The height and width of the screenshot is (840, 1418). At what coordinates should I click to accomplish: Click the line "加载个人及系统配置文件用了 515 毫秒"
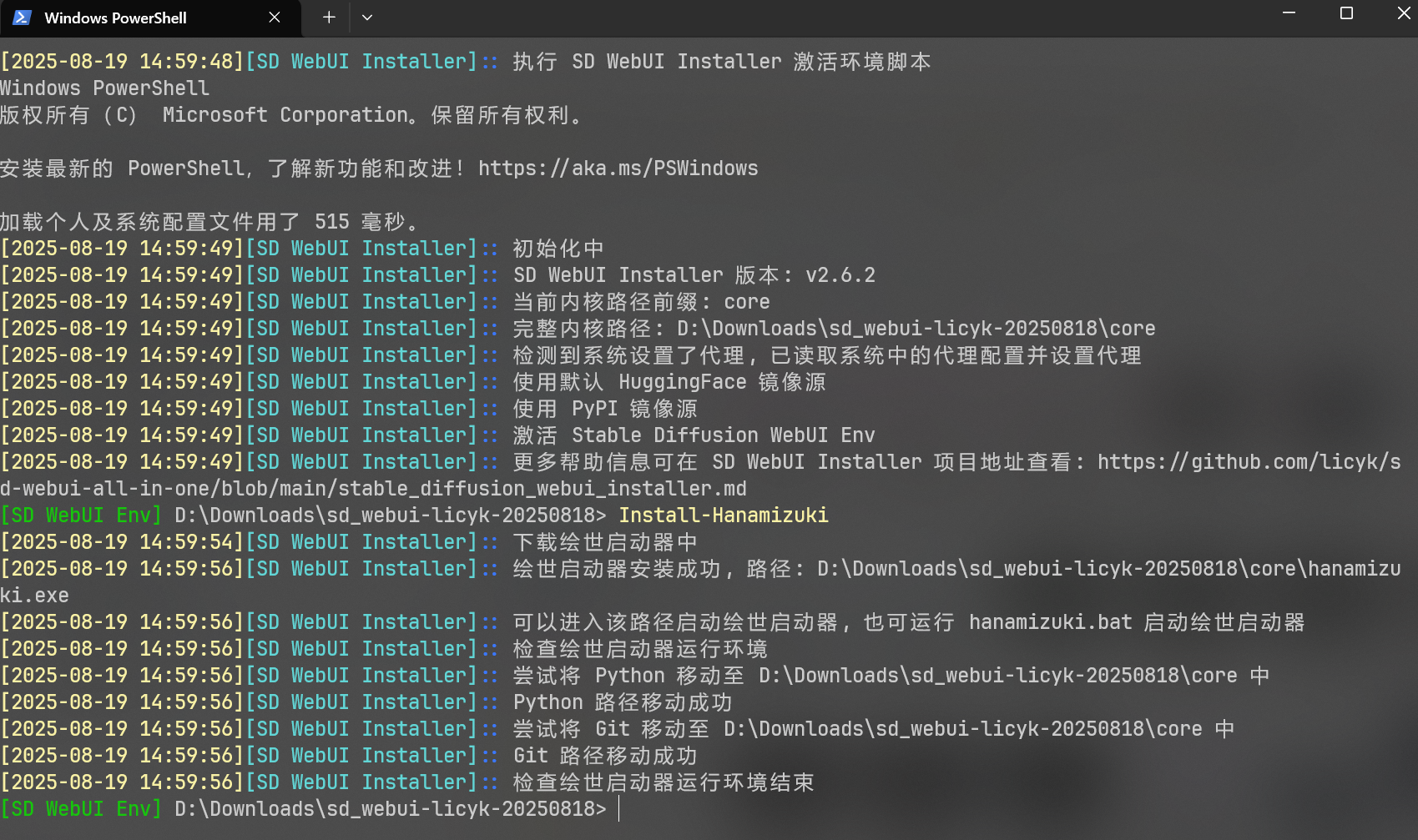[x=203, y=222]
